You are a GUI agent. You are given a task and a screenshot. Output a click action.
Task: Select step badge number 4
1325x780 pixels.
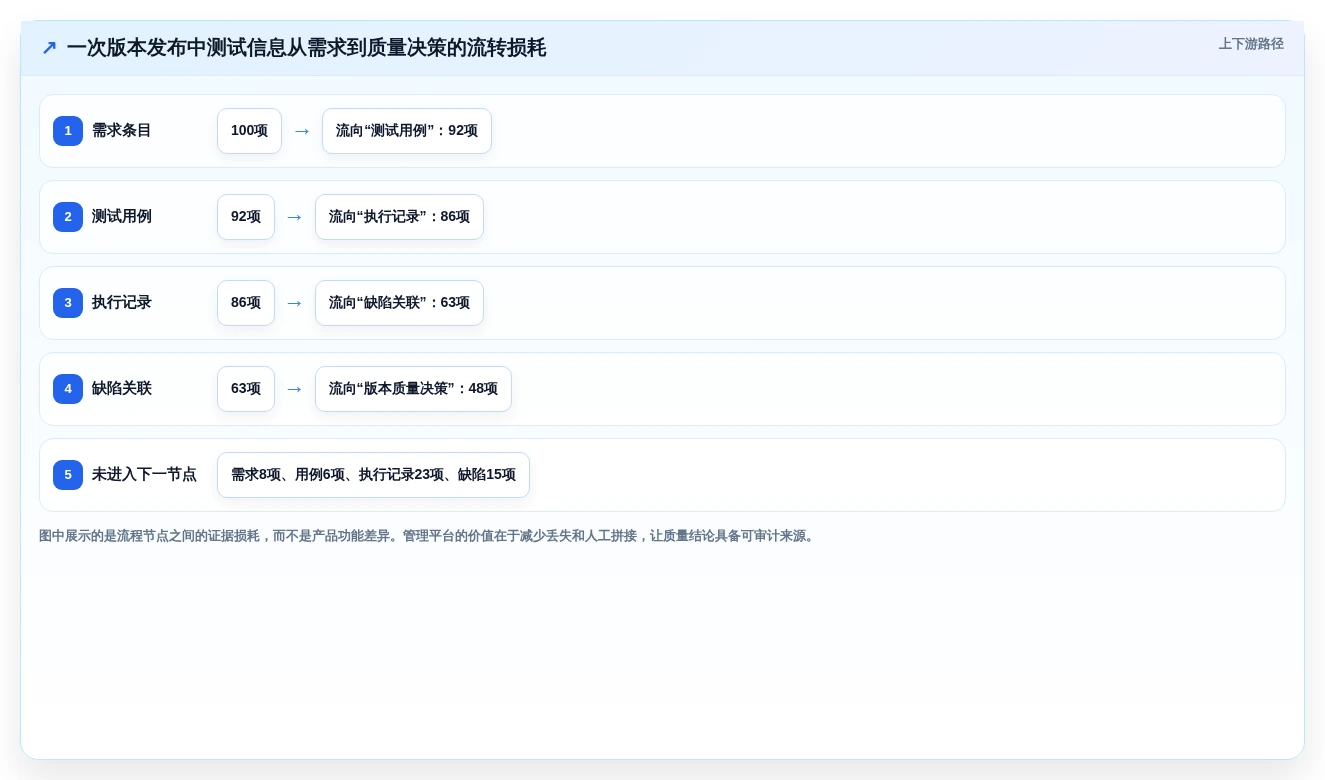pos(68,389)
